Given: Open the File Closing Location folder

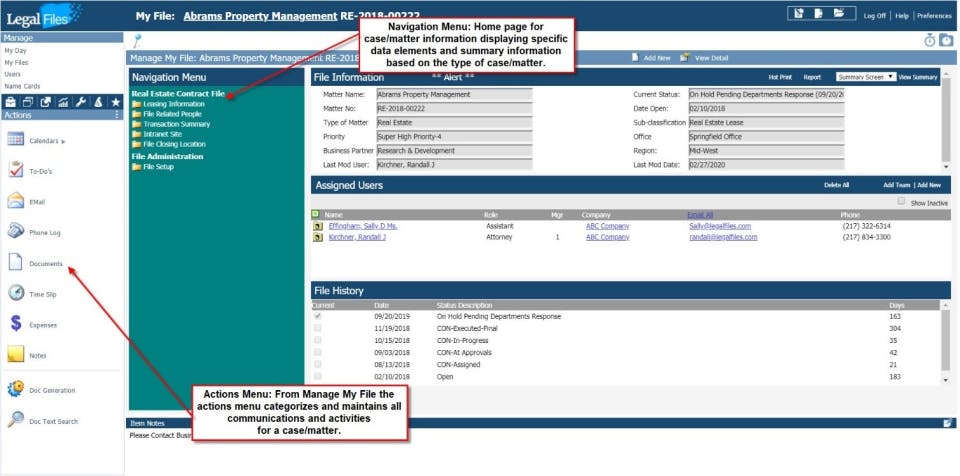Looking at the screenshot, I should point(168,144).
